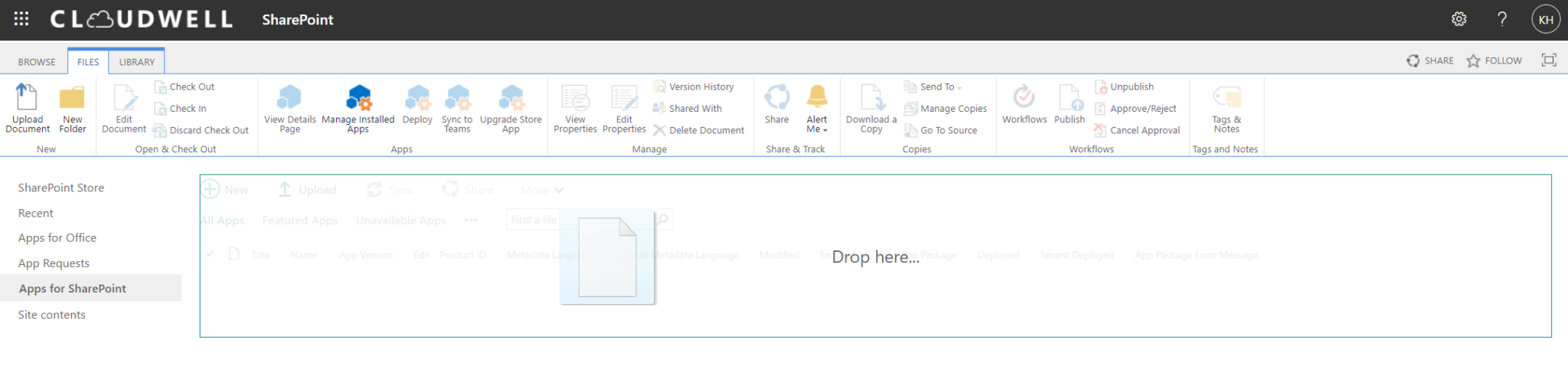Click the Sync button in library toolbar

(390, 189)
